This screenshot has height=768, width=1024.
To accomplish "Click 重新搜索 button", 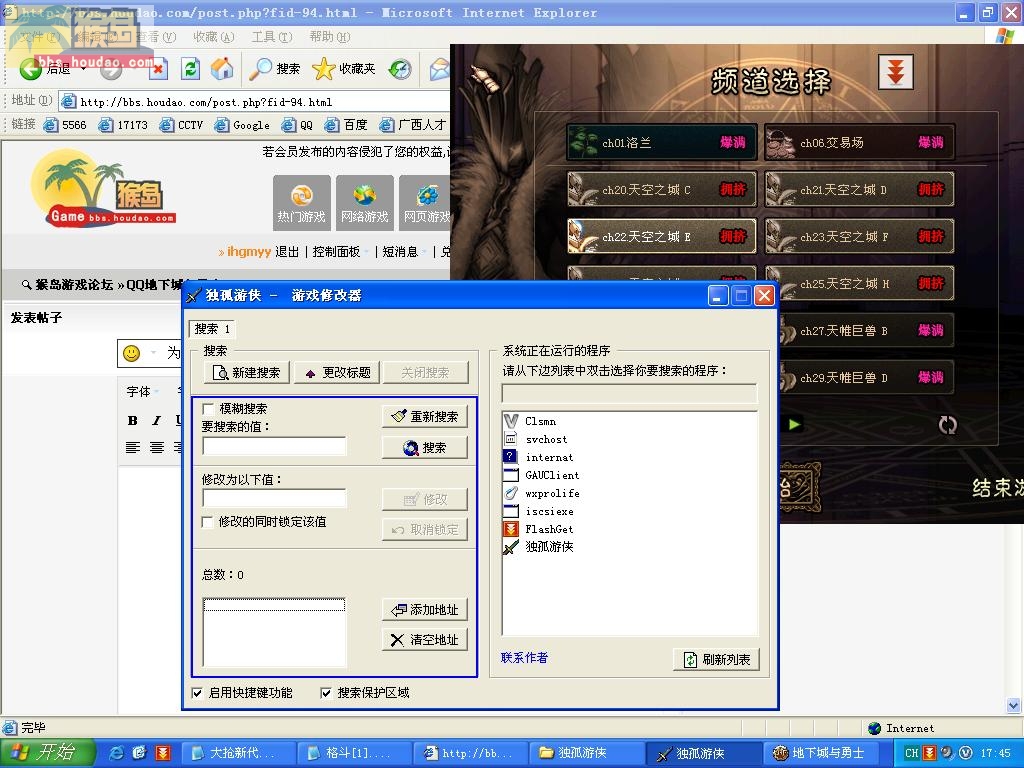I will pos(425,417).
